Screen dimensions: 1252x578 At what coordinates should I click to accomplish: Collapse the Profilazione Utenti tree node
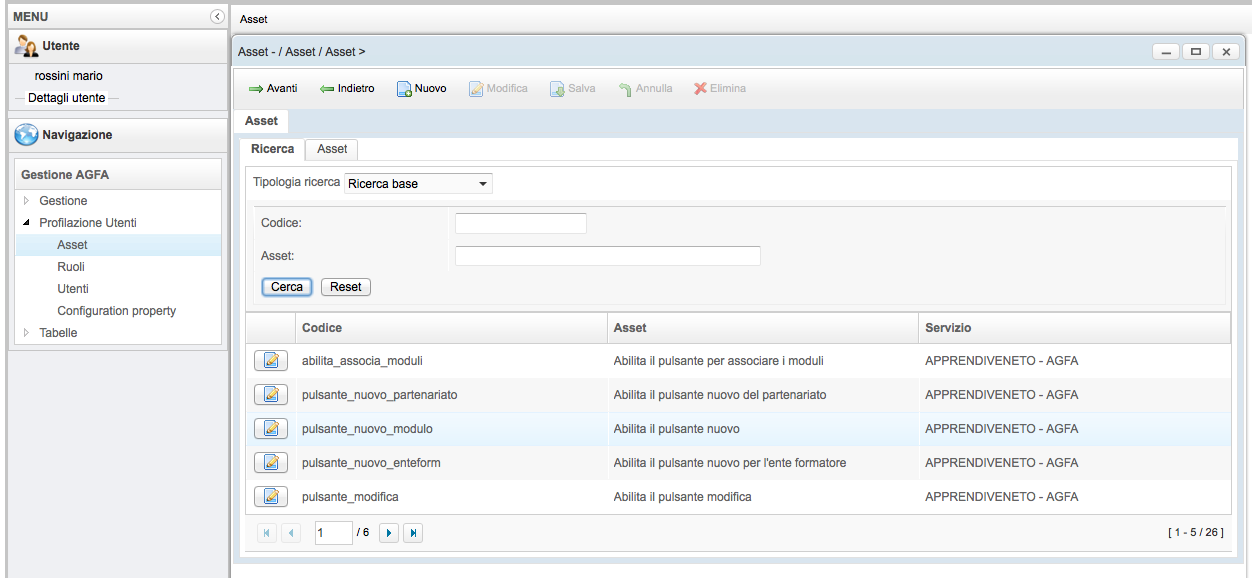[x=27, y=223]
